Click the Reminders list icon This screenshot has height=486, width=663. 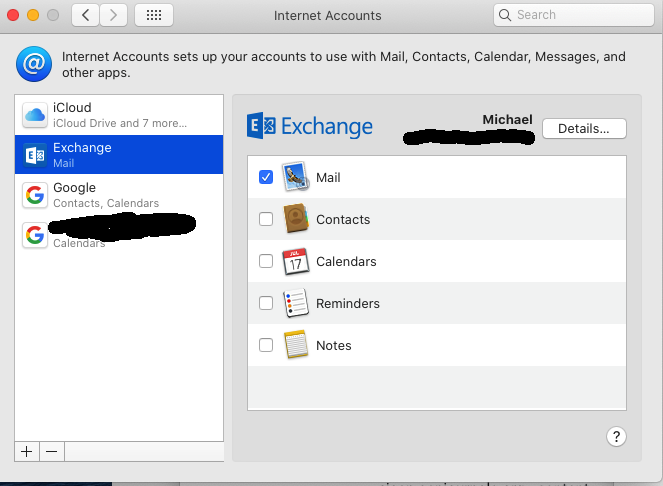pos(296,303)
